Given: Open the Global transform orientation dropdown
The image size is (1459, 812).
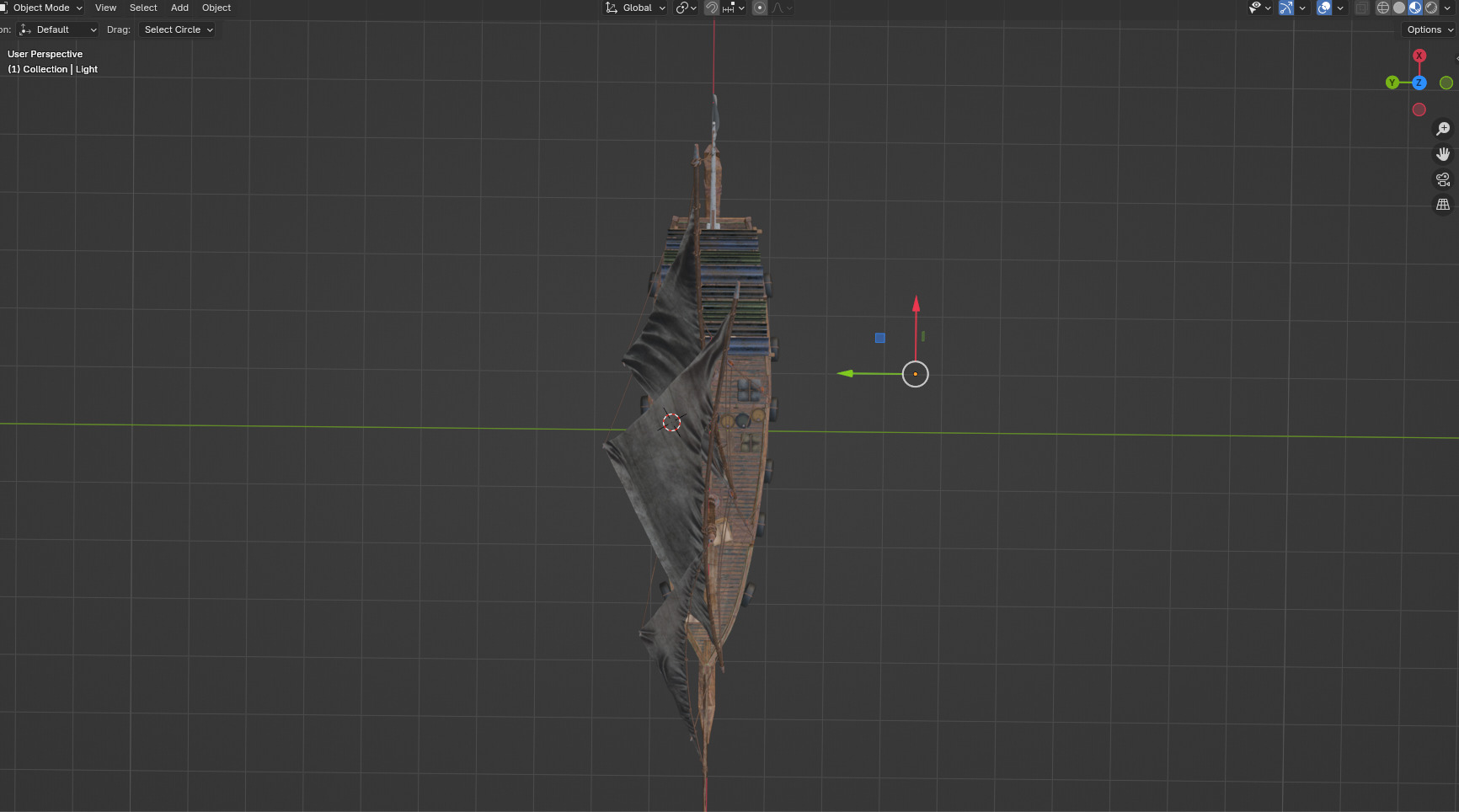Looking at the screenshot, I should coord(635,8).
